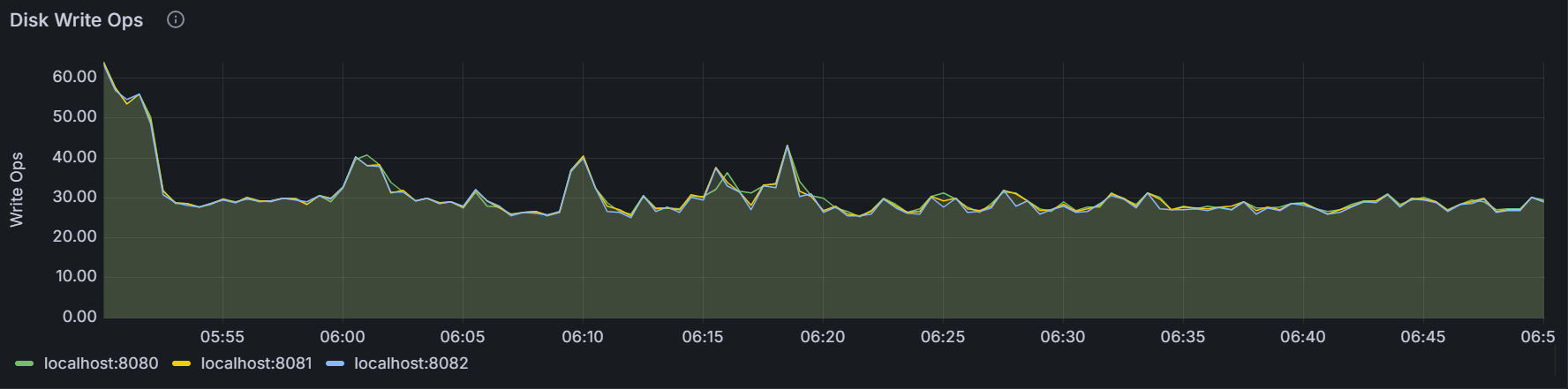
Task: Click the 05:55 time axis label
Action: click(222, 337)
